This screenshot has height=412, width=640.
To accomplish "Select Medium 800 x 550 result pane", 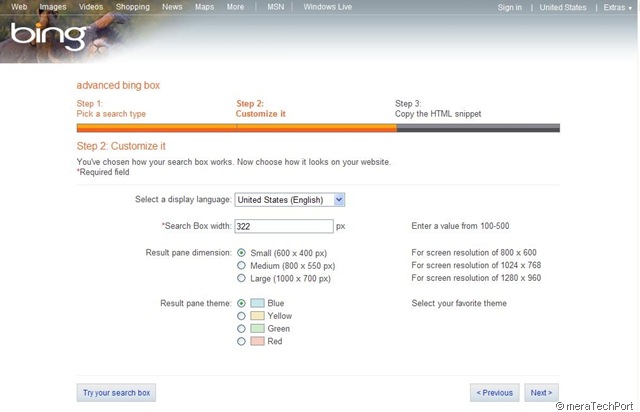I will (x=241, y=265).
